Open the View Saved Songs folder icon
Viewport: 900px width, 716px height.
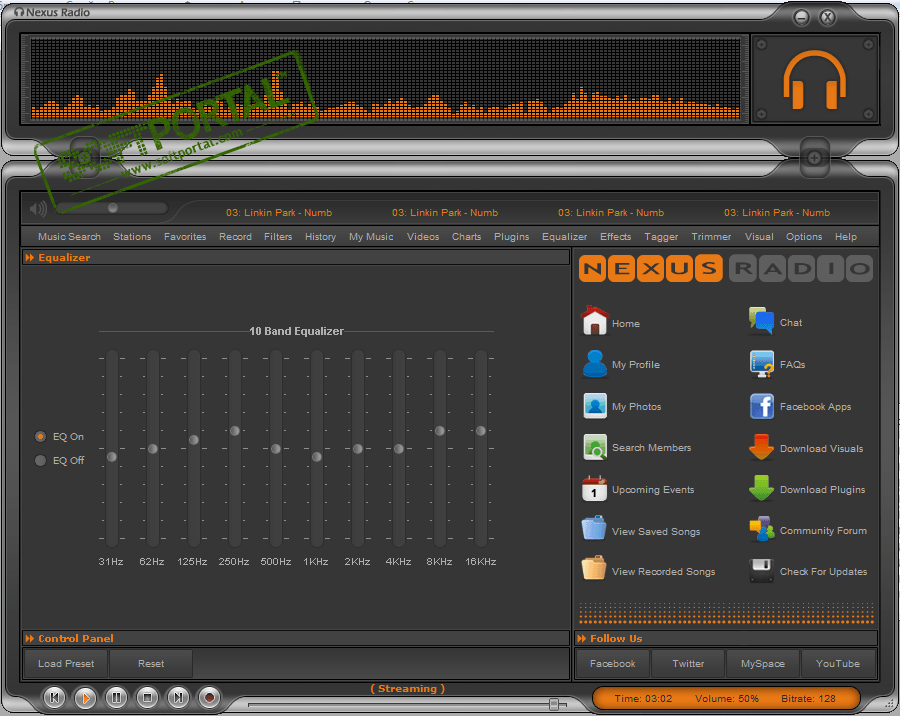click(x=593, y=528)
